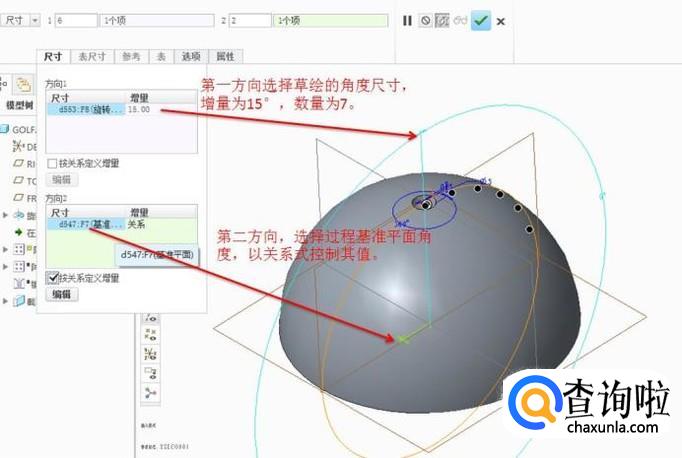The height and width of the screenshot is (458, 682).
Task: Click the bottom icon in the vertical toolbar
Action: click(151, 394)
